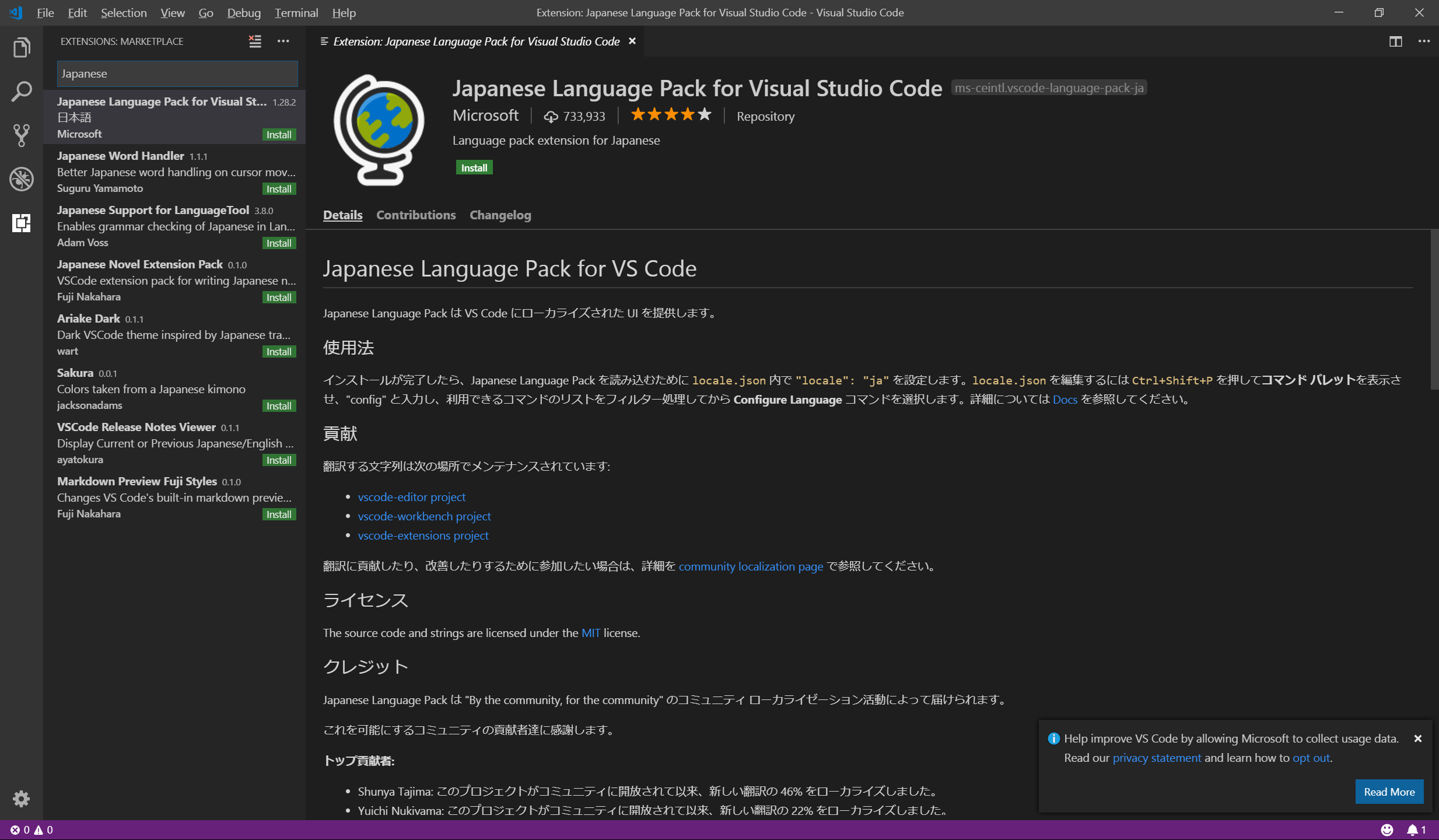This screenshot has width=1439, height=840.
Task: Close the Japanese Language Pack extension tab
Action: (632, 41)
